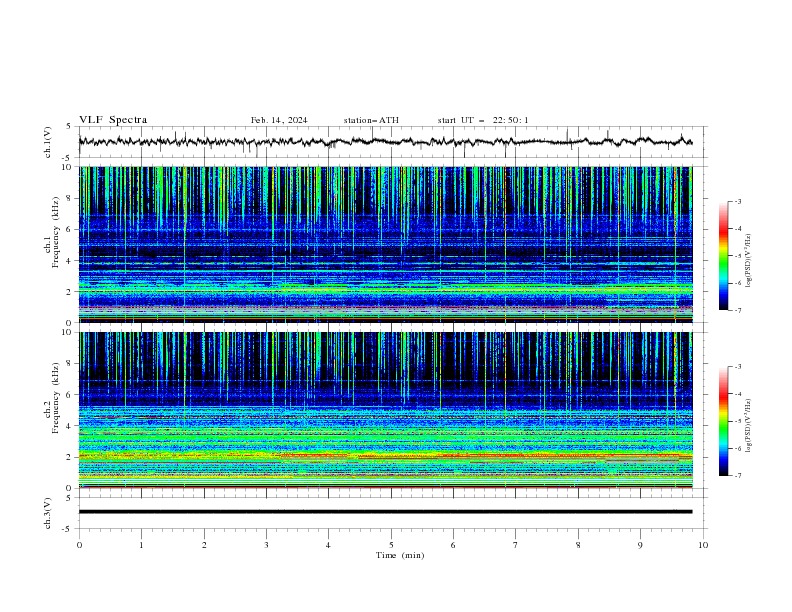Viewport: 792px width, 612px height.
Task: Click time axis tick label "3"
Action: click(x=266, y=545)
